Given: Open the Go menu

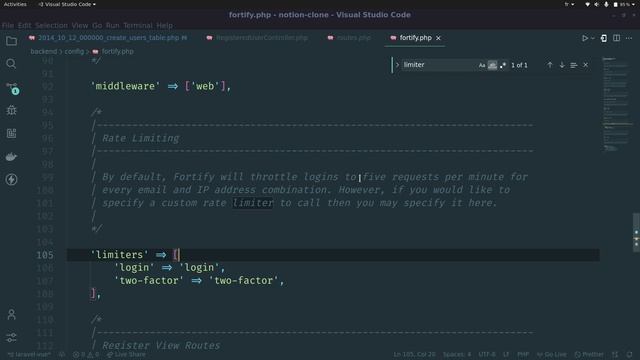Looking at the screenshot, I should pyautogui.click(x=97, y=25).
